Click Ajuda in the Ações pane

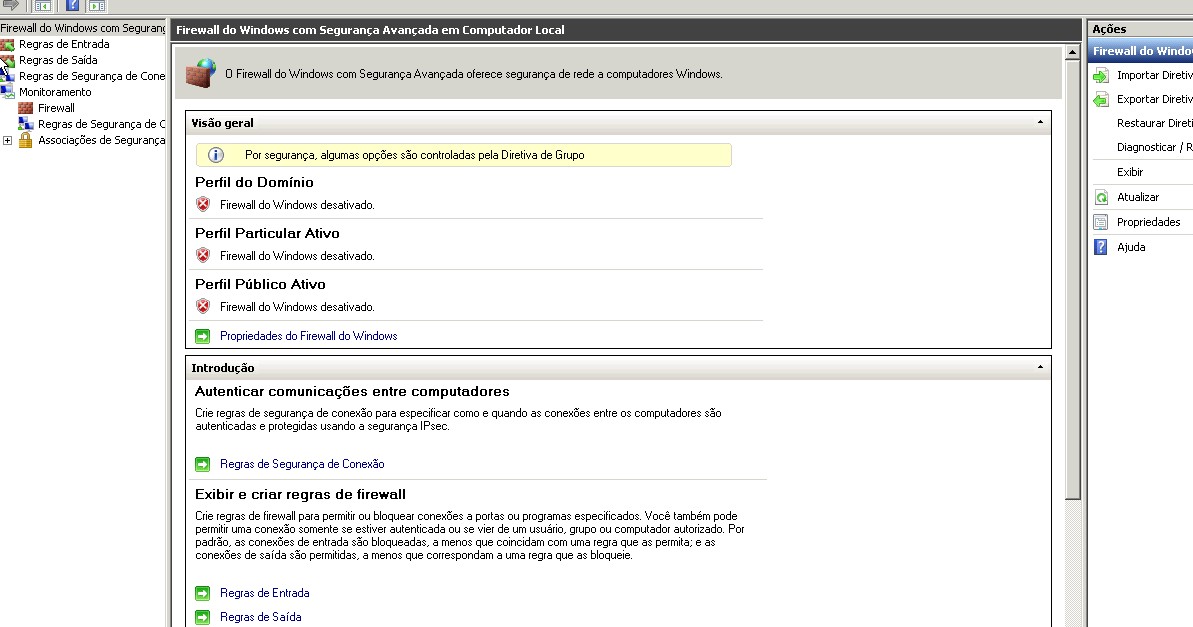point(1131,247)
